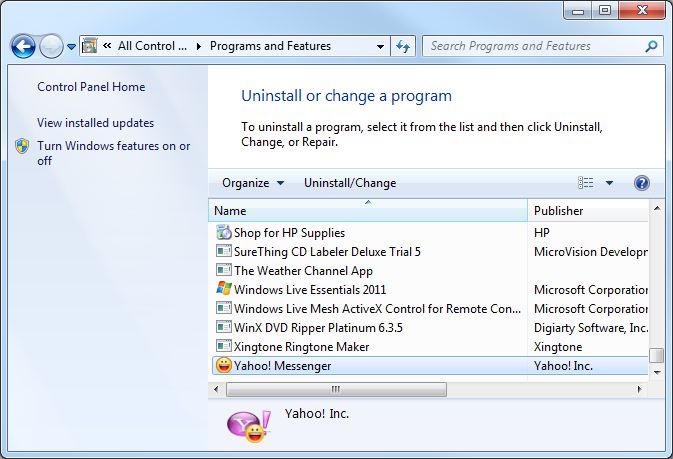Select the Shop for HP Supplies entry name
This screenshot has width=673, height=459.
point(289,233)
